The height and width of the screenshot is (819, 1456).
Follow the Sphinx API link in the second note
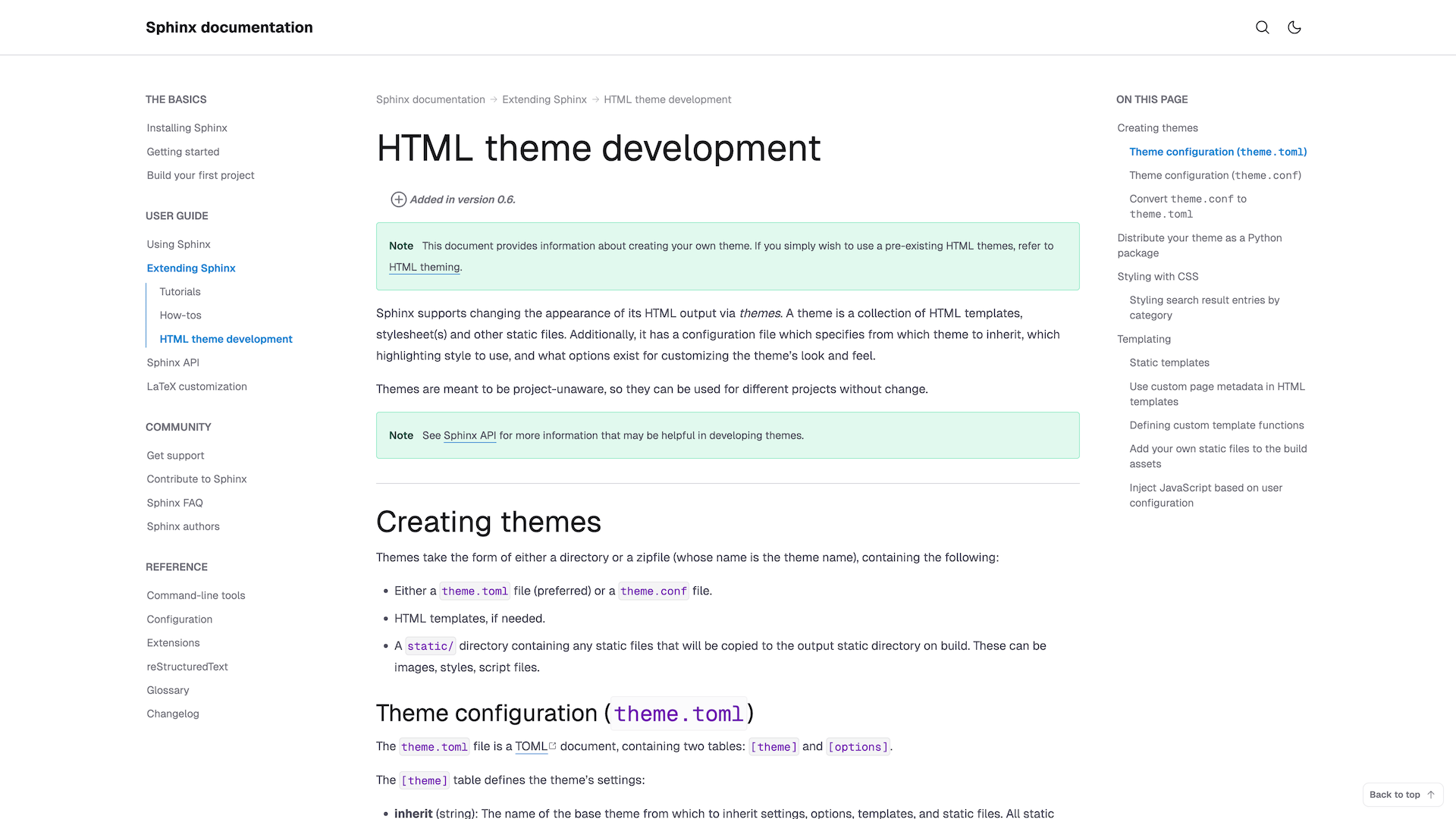469,435
